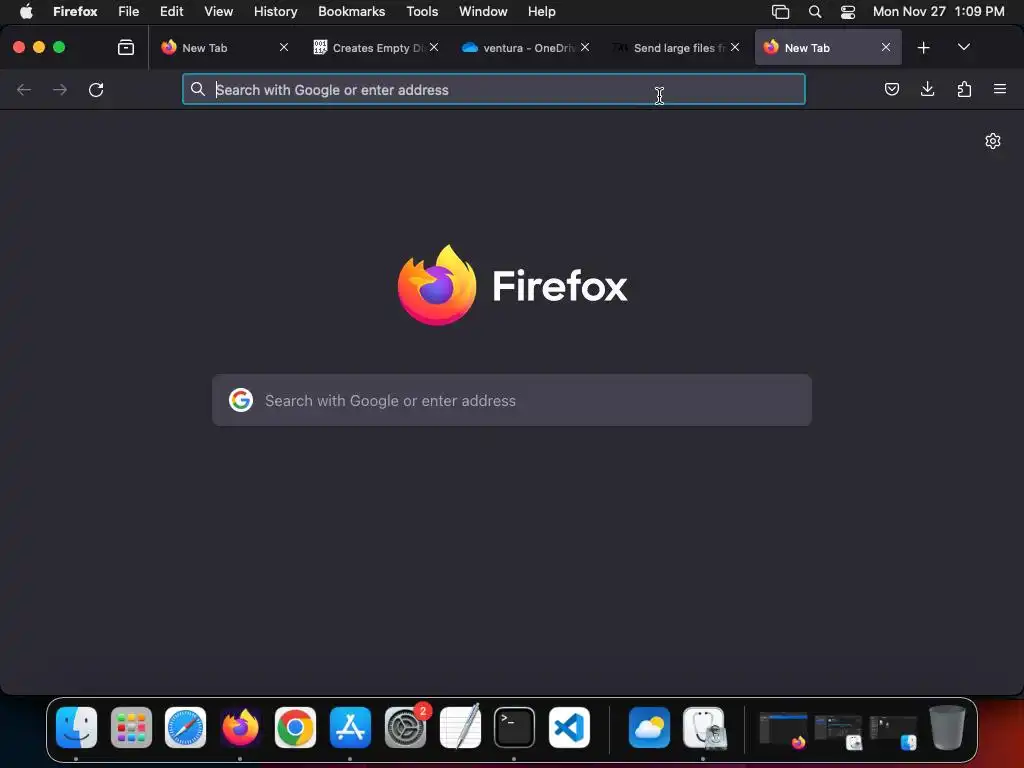
Task: Open the Extensions puzzle icon
Action: click(964, 89)
